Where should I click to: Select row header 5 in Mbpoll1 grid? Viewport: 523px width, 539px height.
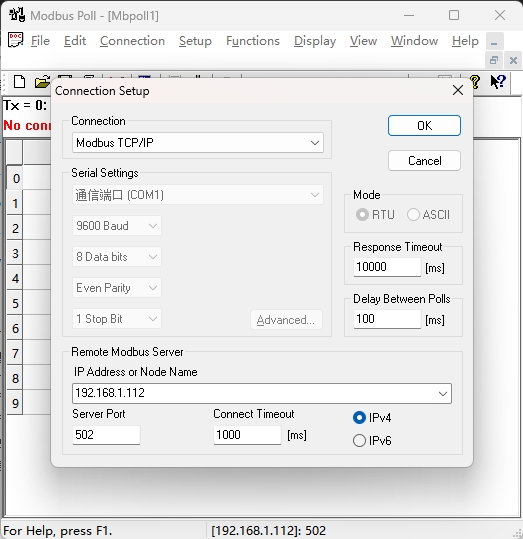[x=15, y=303]
